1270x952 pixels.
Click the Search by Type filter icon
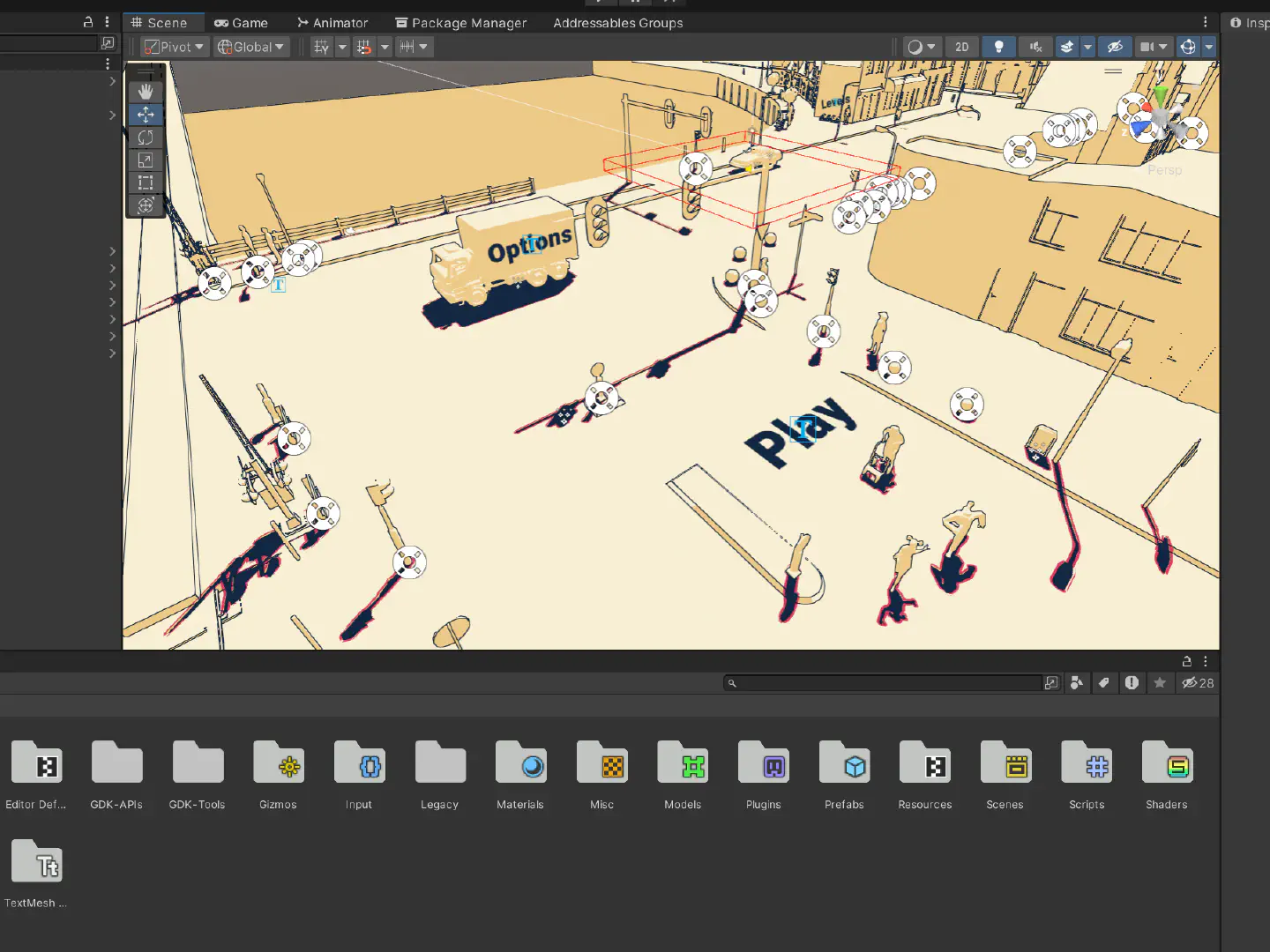1076,683
